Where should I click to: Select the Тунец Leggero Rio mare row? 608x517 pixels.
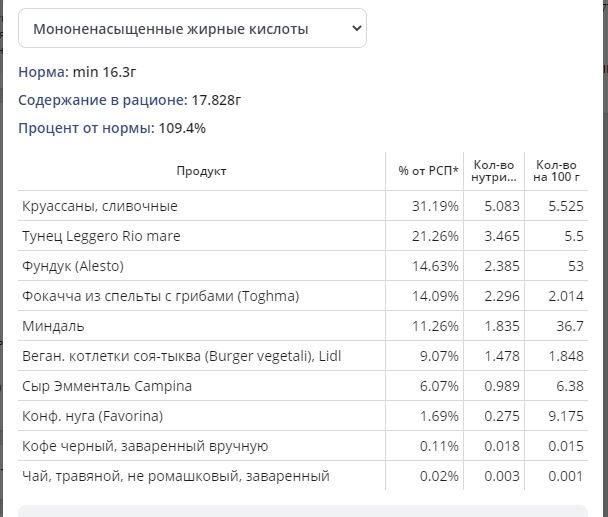pos(303,235)
